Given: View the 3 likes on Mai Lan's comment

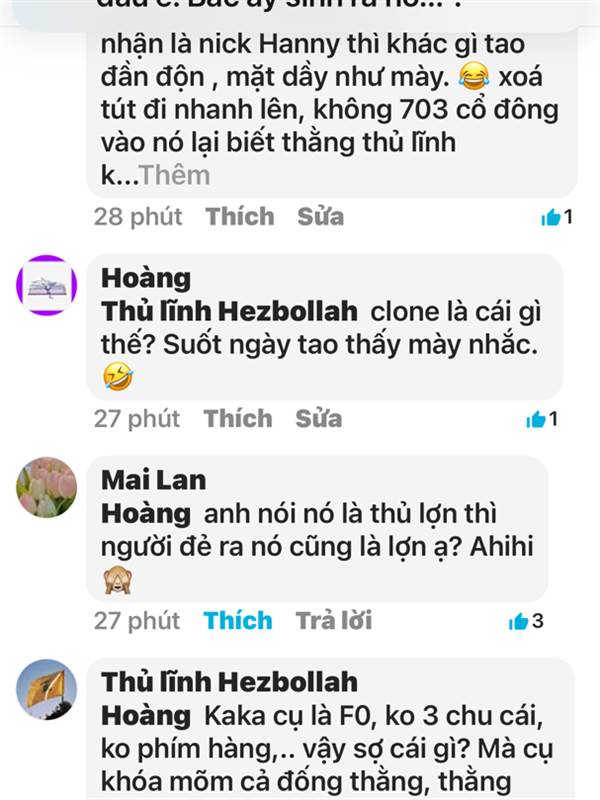Looking at the screenshot, I should coord(526,621).
